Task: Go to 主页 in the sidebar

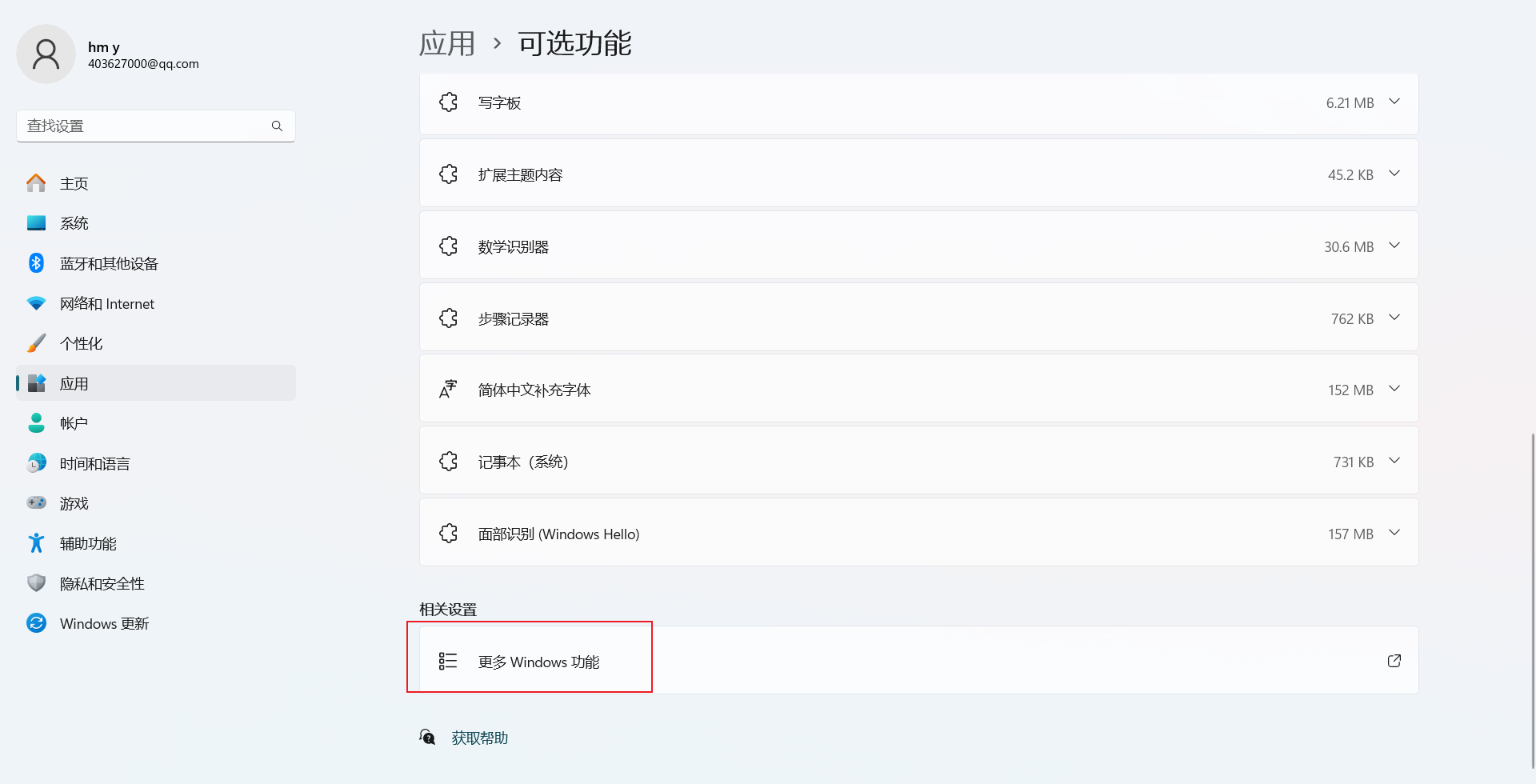Action: [x=74, y=184]
